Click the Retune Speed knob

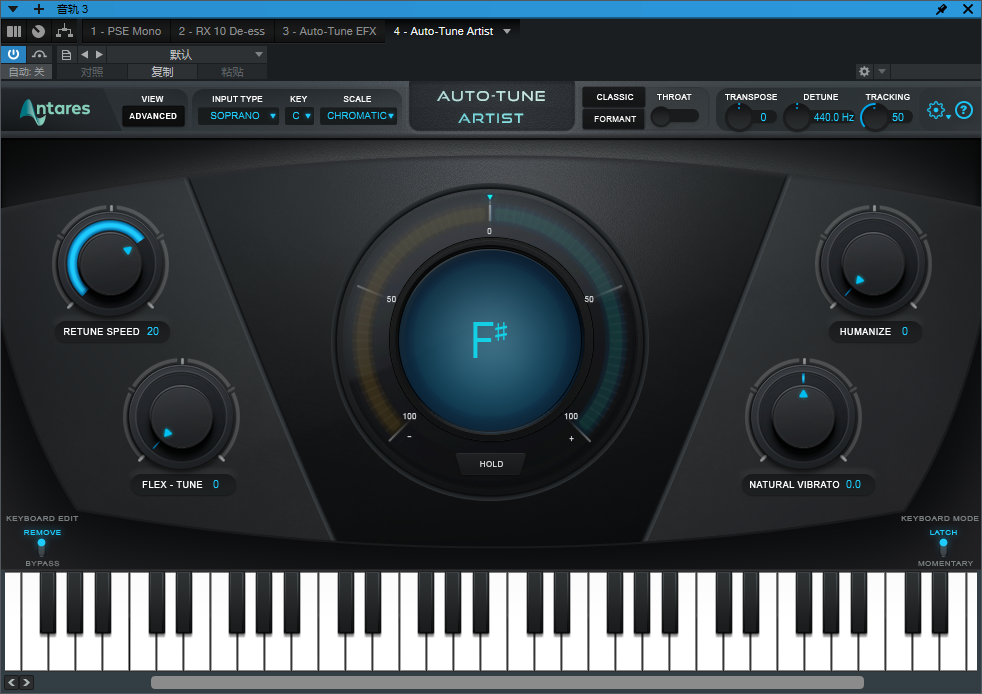111,263
